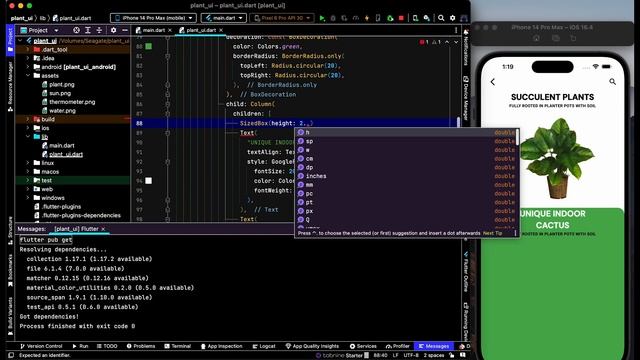Toggle read-only lock icon in status bar
This screenshot has width=640, height=360.
pos(451,356)
